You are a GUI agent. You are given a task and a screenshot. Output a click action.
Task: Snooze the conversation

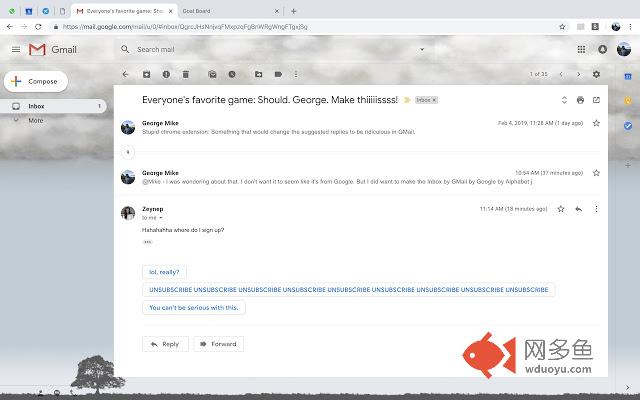(232, 74)
